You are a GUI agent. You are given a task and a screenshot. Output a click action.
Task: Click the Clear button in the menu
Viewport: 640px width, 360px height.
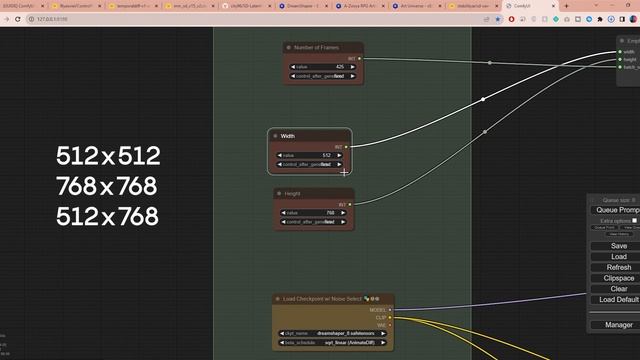(616, 289)
